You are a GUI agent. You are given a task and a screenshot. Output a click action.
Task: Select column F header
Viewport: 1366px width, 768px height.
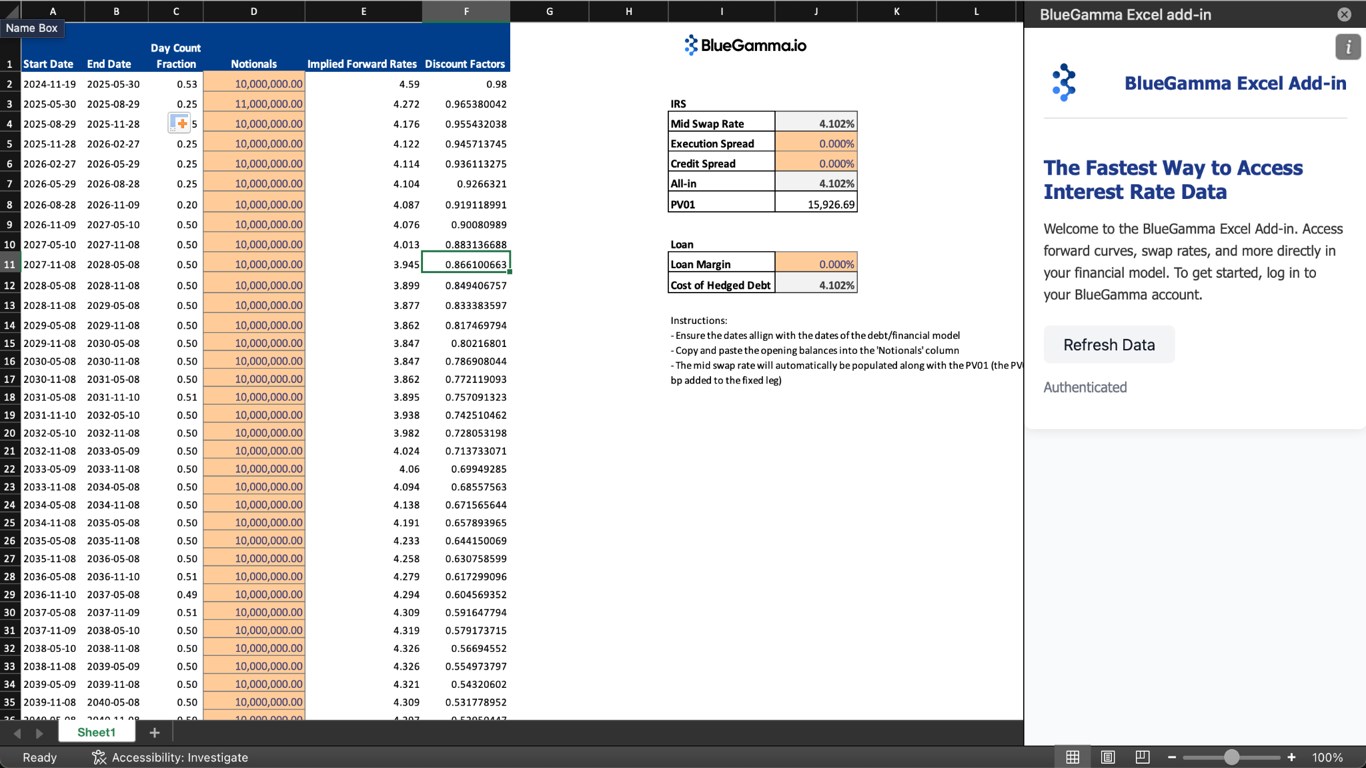tap(466, 11)
